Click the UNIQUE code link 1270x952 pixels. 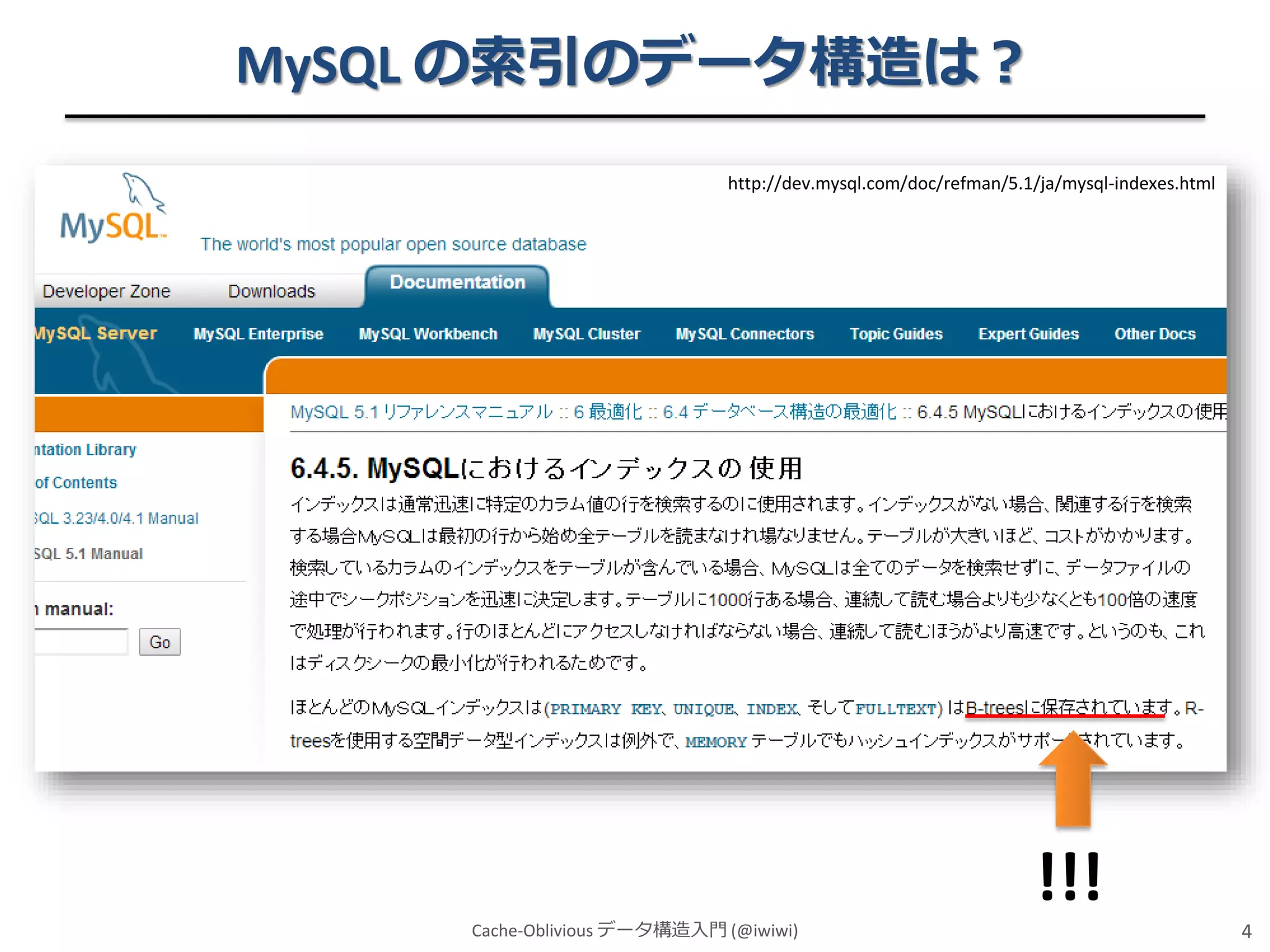[703, 709]
